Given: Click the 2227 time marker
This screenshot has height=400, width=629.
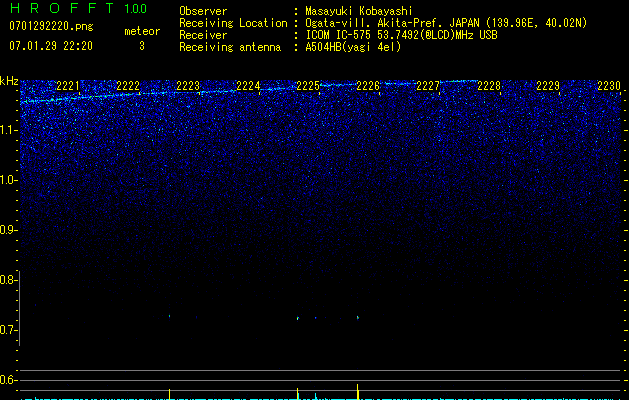Looking at the screenshot, I should (x=428, y=86).
